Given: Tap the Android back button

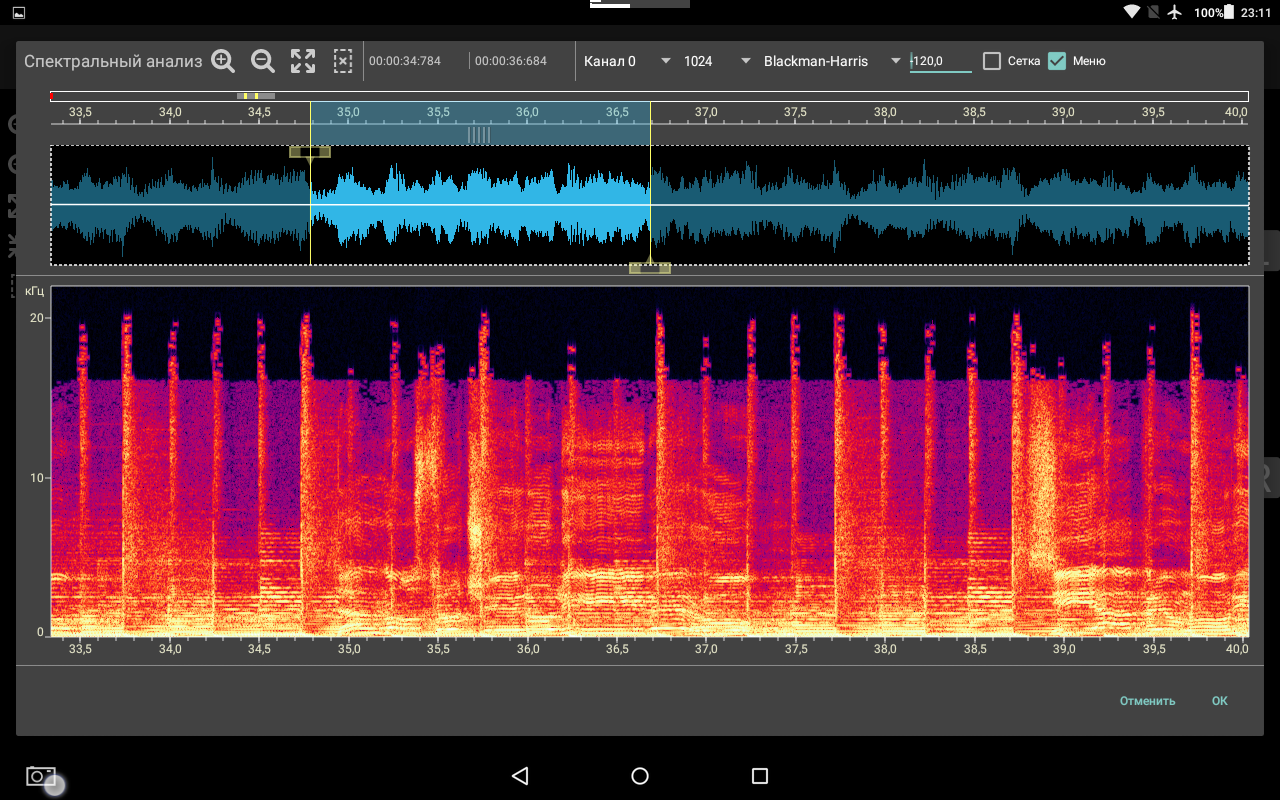Looking at the screenshot, I should tap(519, 776).
